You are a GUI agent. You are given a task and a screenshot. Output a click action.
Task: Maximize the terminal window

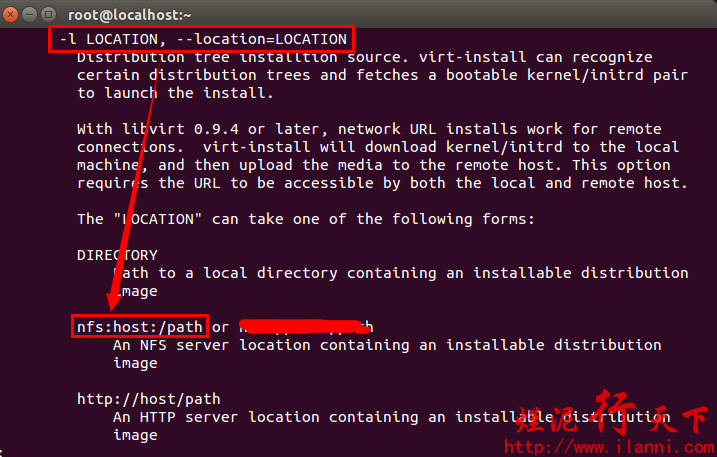(48, 14)
